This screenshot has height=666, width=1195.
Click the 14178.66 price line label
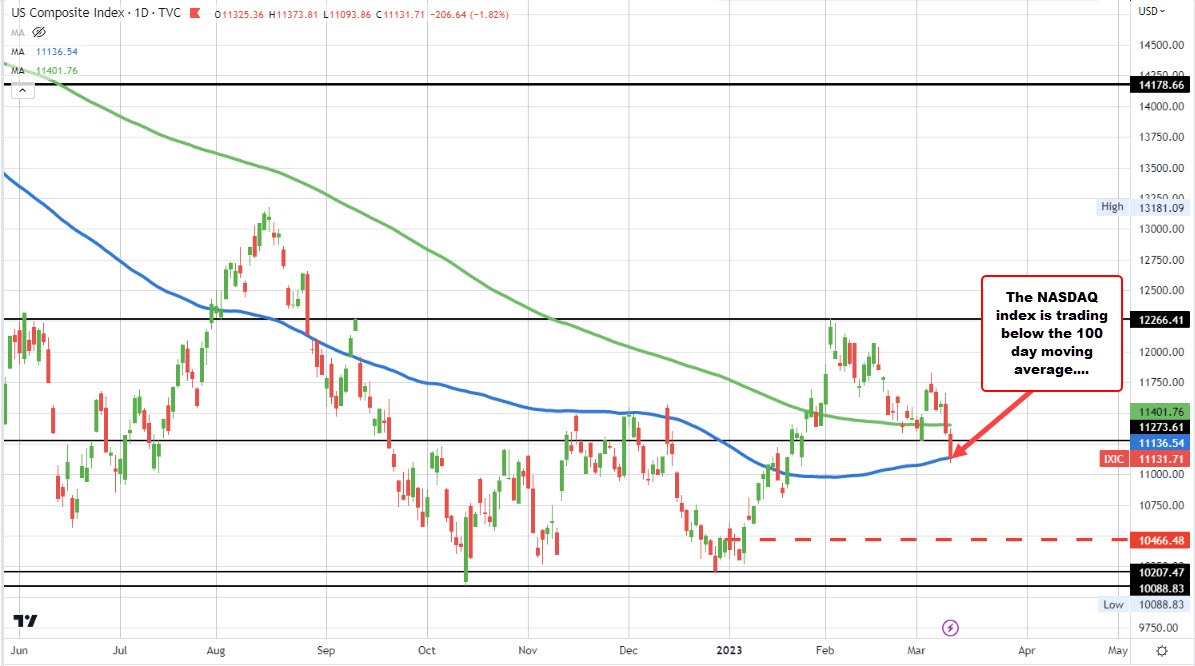(x=1161, y=85)
